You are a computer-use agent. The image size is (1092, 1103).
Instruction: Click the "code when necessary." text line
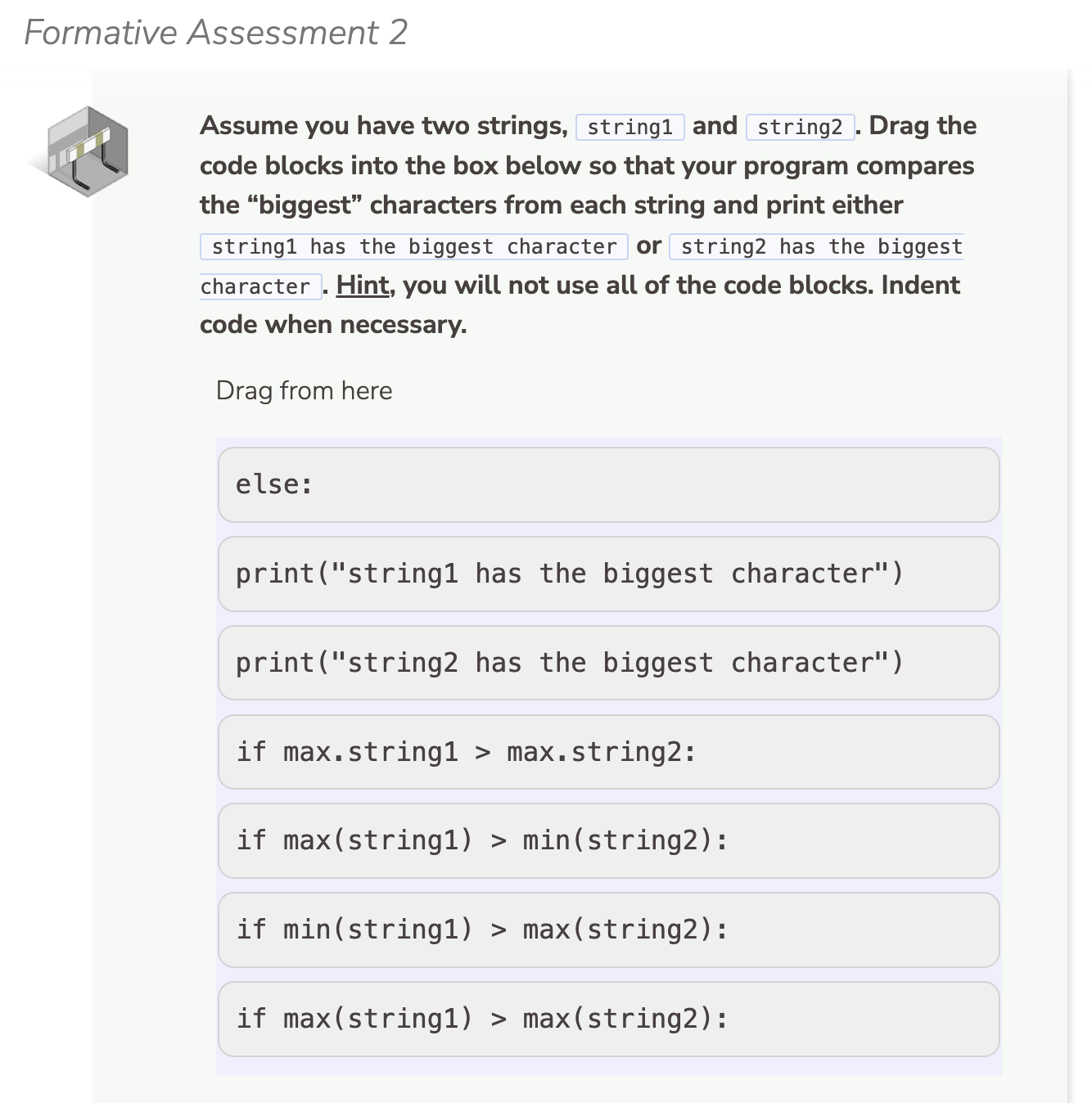[333, 325]
